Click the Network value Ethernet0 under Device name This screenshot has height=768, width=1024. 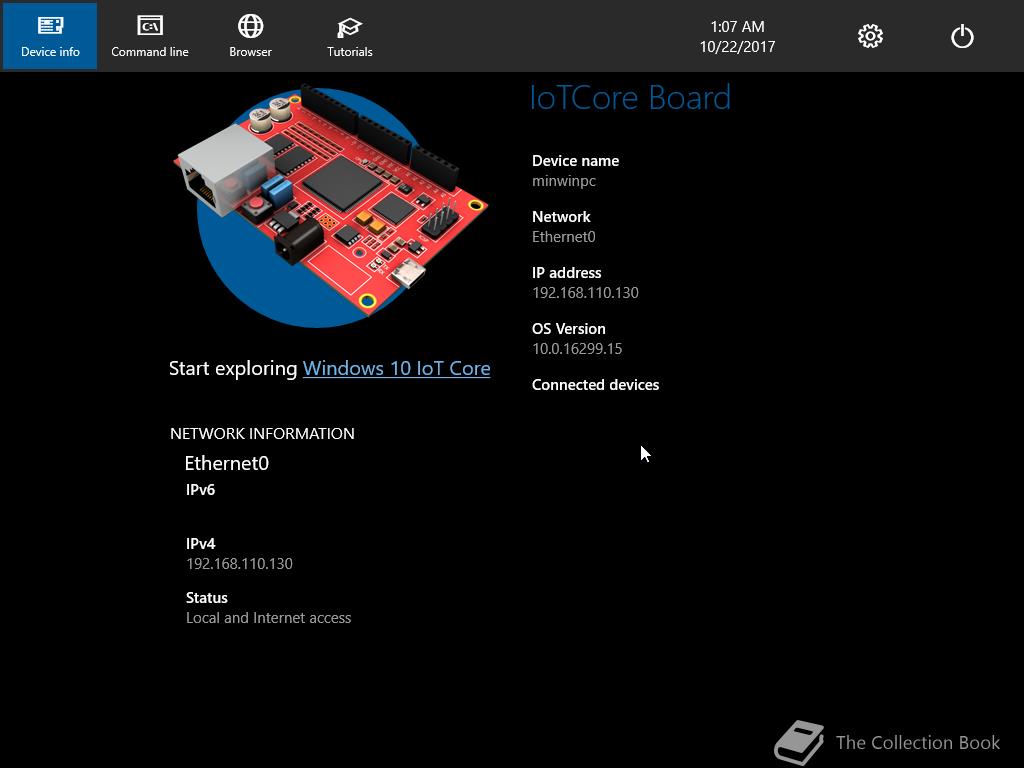564,237
